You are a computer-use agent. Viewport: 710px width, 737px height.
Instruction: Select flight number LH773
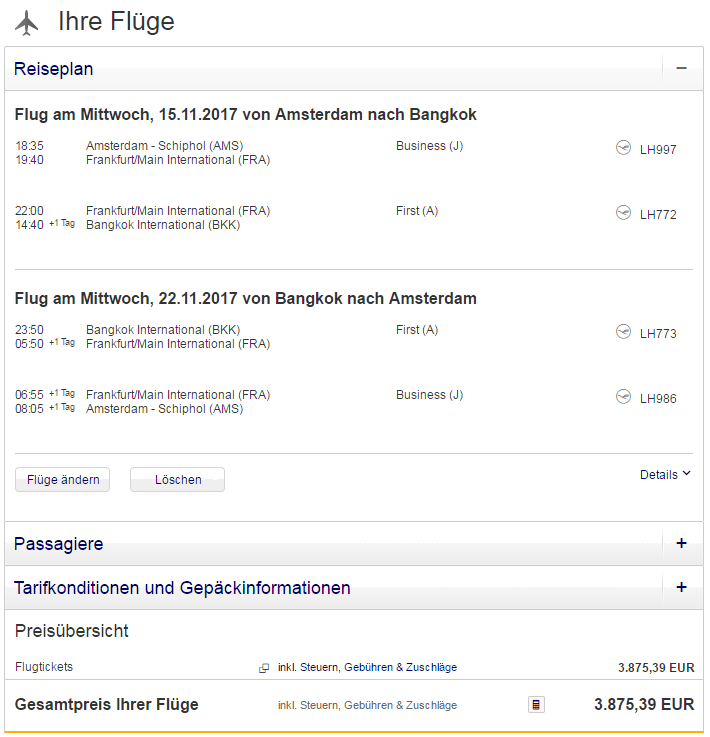coord(658,334)
